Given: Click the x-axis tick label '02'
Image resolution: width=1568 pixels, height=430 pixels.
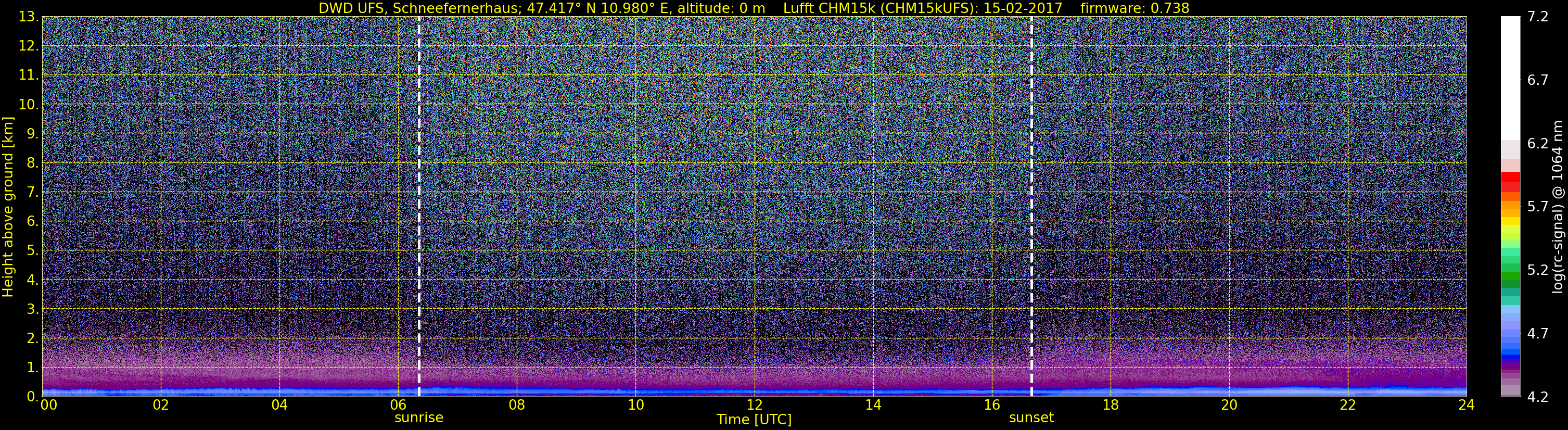Looking at the screenshot, I should pos(161,405).
